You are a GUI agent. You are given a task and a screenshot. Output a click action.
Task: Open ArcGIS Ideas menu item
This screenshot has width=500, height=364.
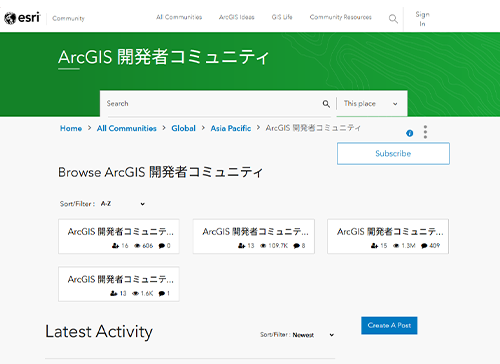pos(237,17)
